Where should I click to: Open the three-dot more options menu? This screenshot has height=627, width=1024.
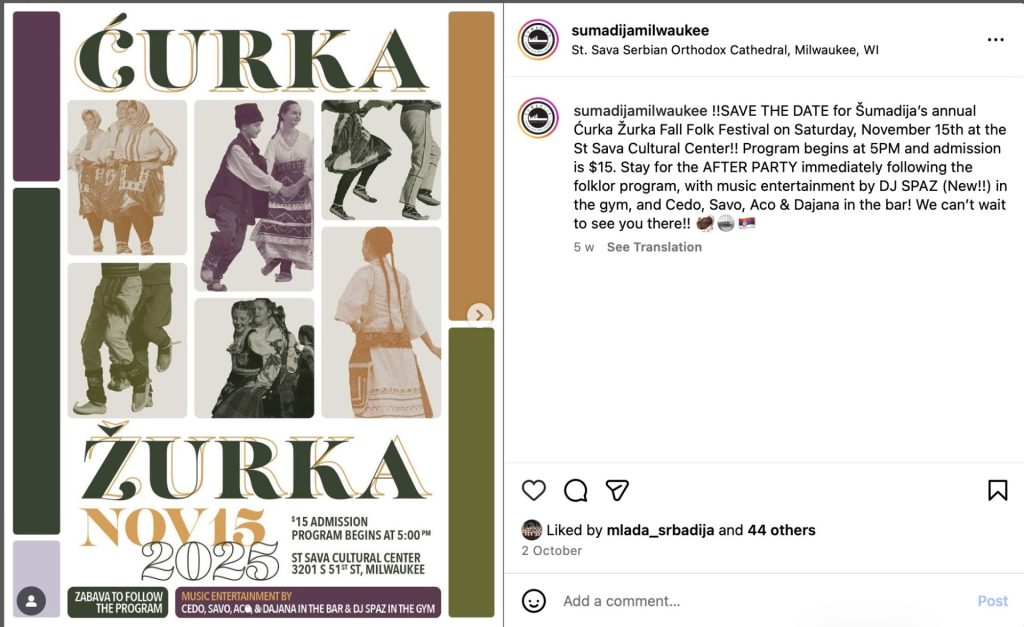[x=995, y=40]
